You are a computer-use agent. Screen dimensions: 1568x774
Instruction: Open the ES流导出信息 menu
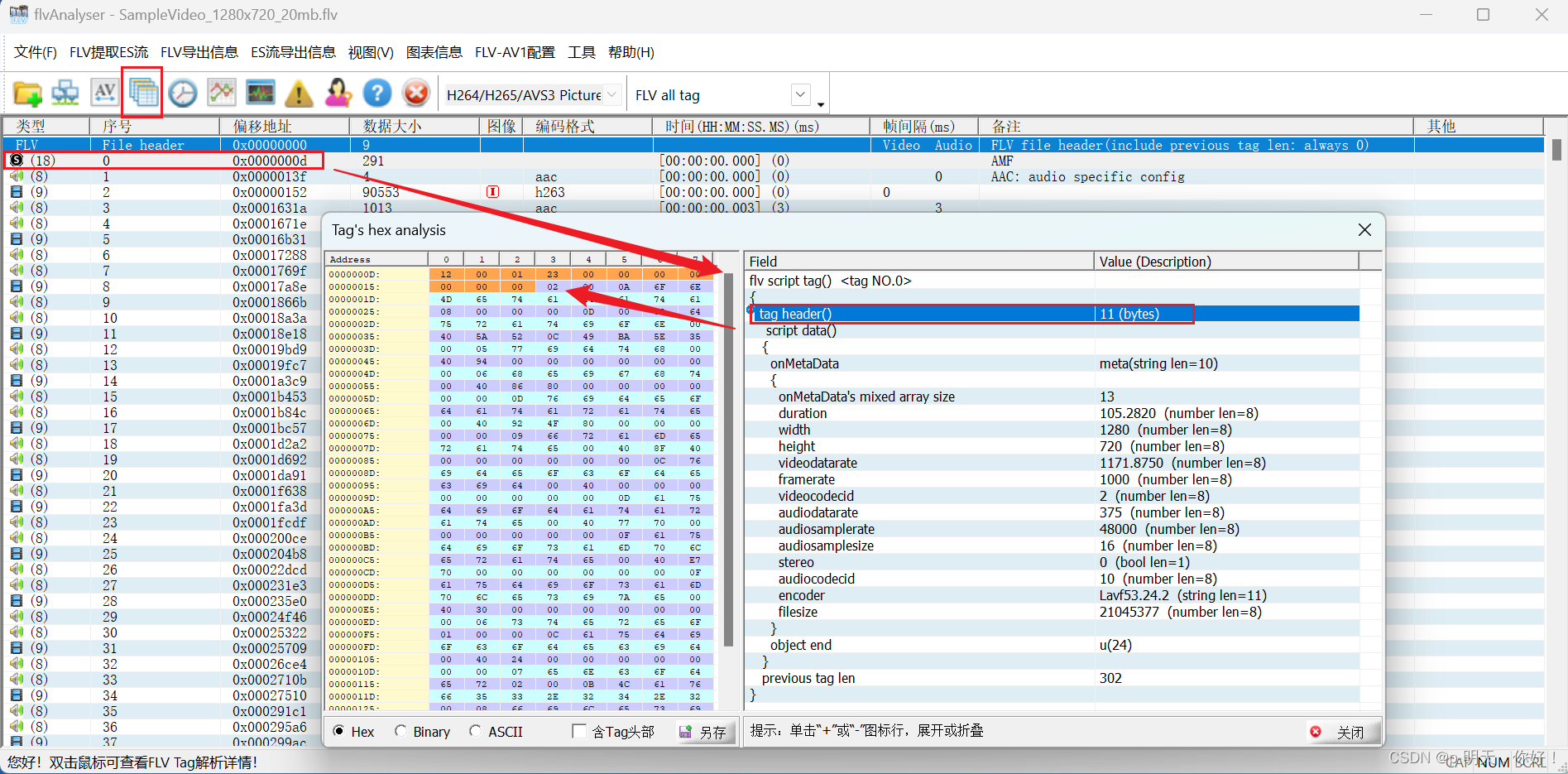(293, 52)
